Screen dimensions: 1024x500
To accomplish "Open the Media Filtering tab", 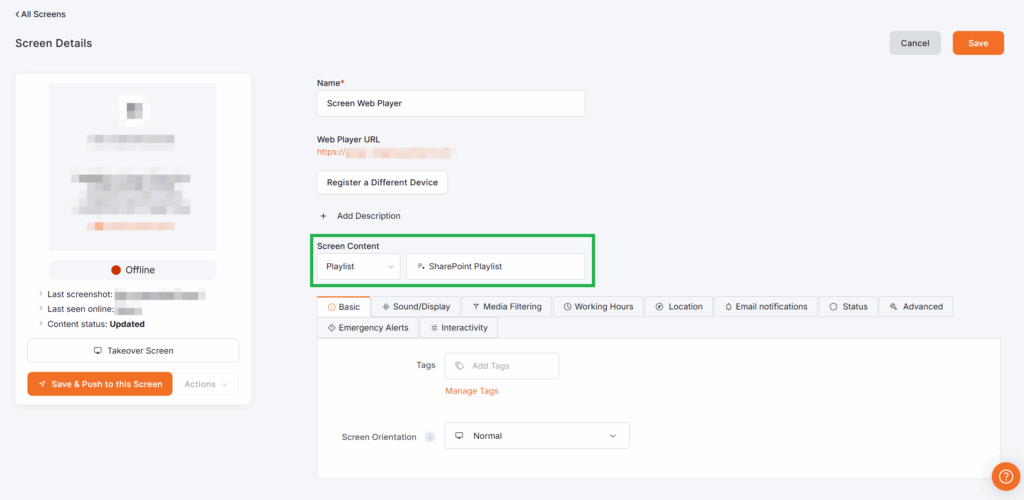I will [x=507, y=306].
